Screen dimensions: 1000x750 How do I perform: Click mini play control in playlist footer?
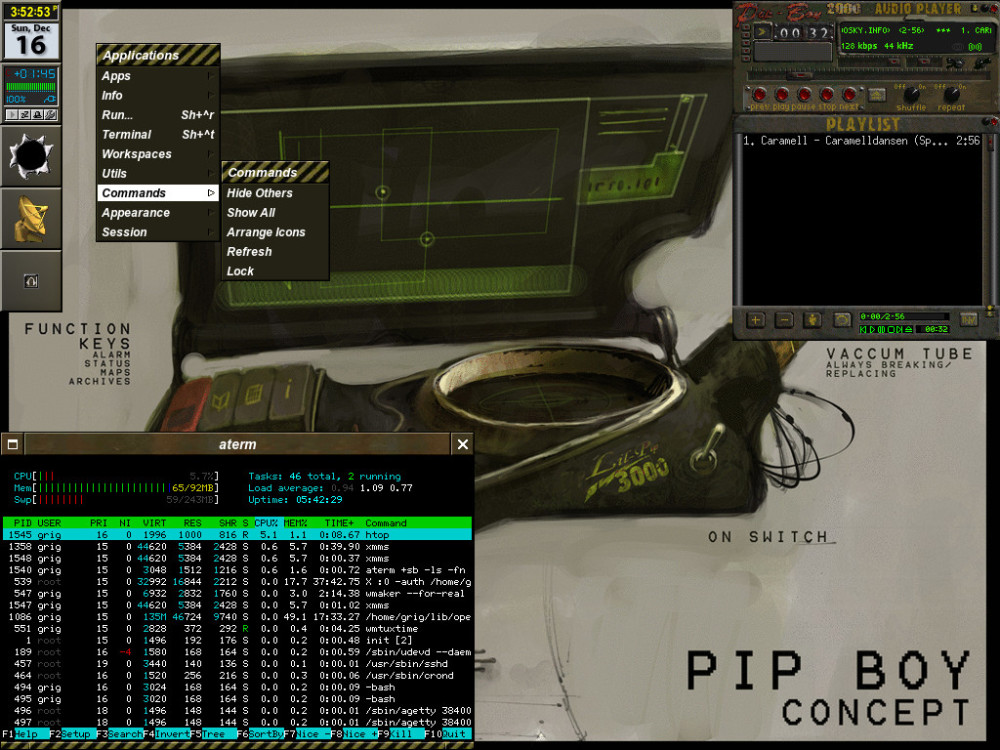pyautogui.click(x=872, y=330)
